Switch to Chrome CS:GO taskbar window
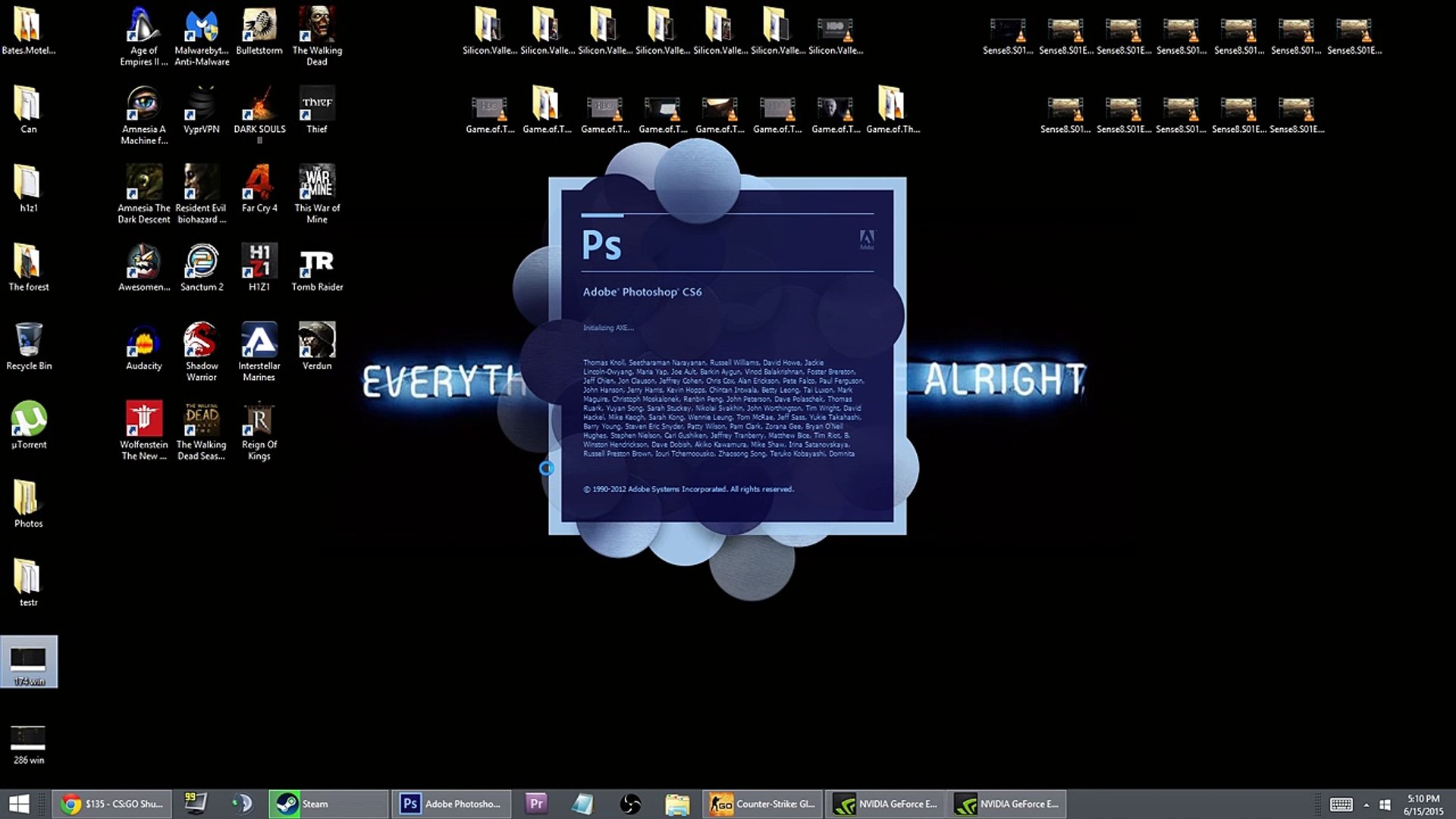 pyautogui.click(x=112, y=804)
